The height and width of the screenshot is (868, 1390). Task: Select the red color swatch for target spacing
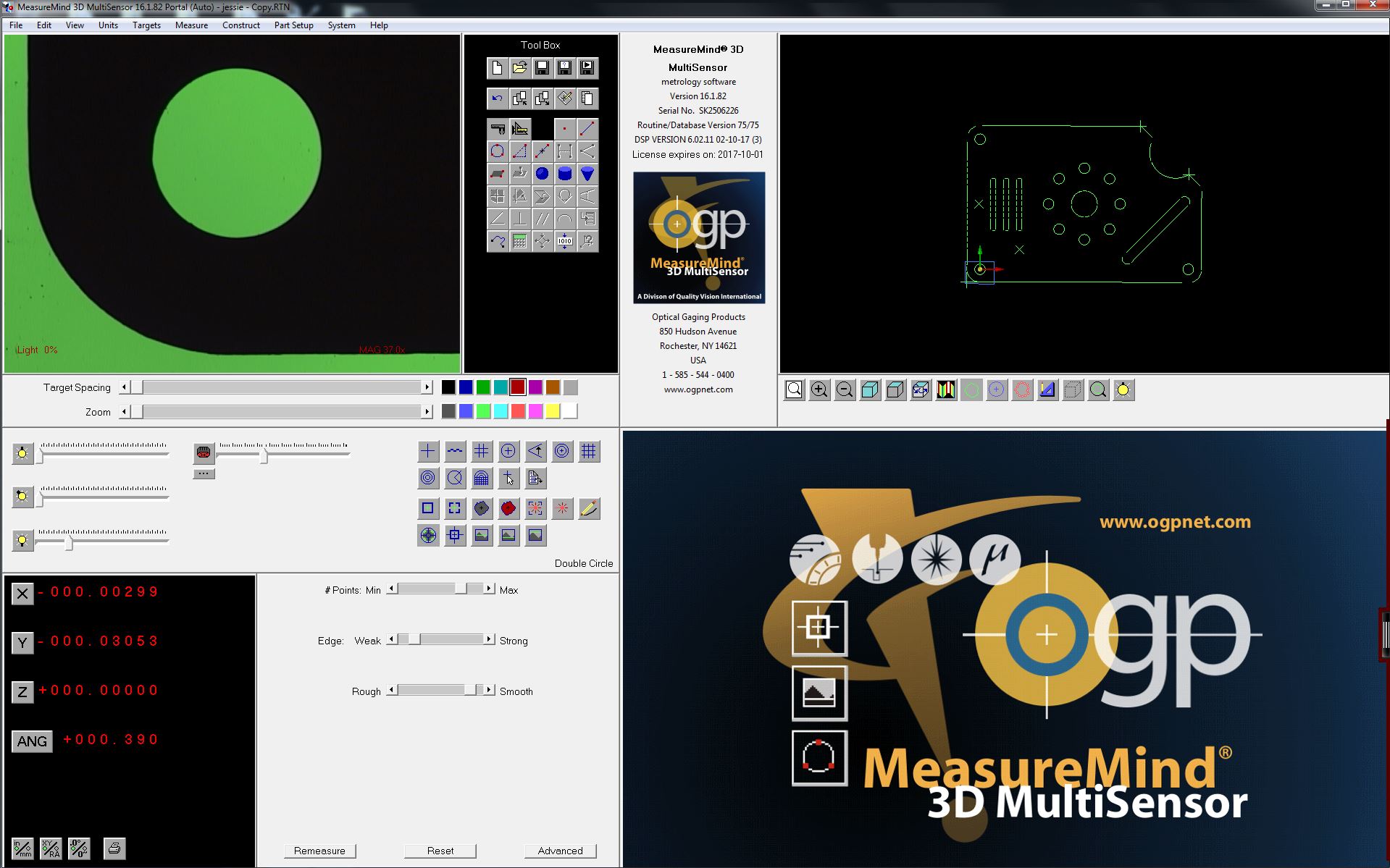[518, 387]
